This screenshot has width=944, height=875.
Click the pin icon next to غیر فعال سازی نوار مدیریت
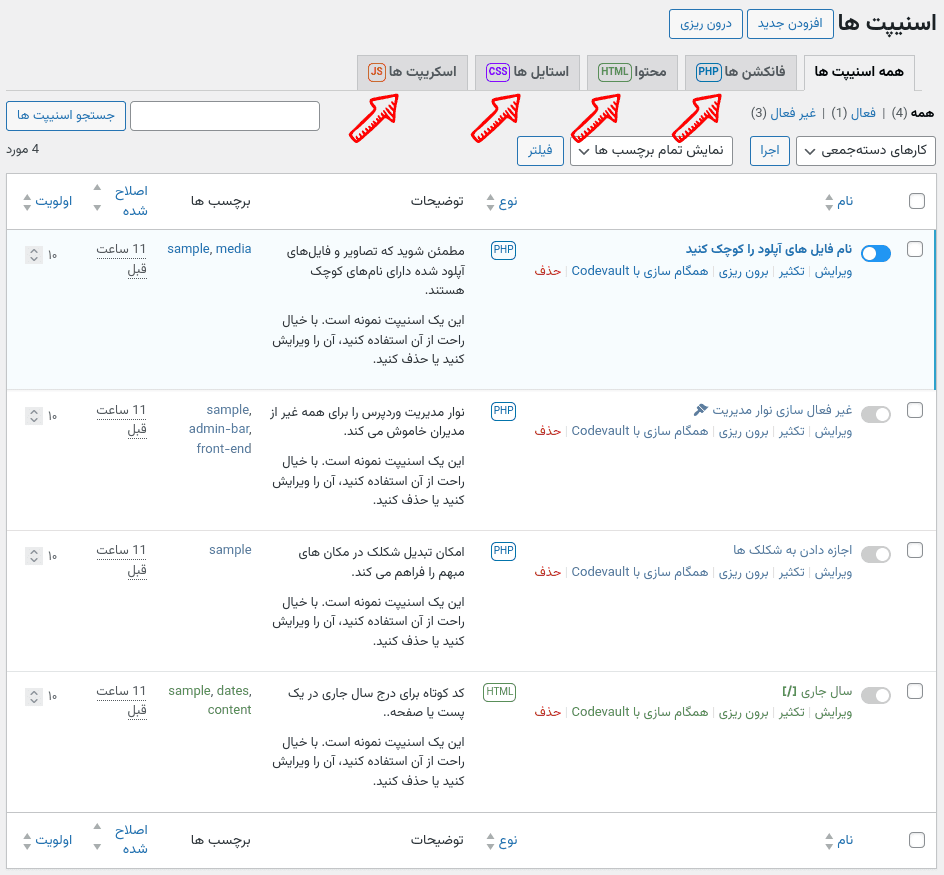[x=701, y=410]
